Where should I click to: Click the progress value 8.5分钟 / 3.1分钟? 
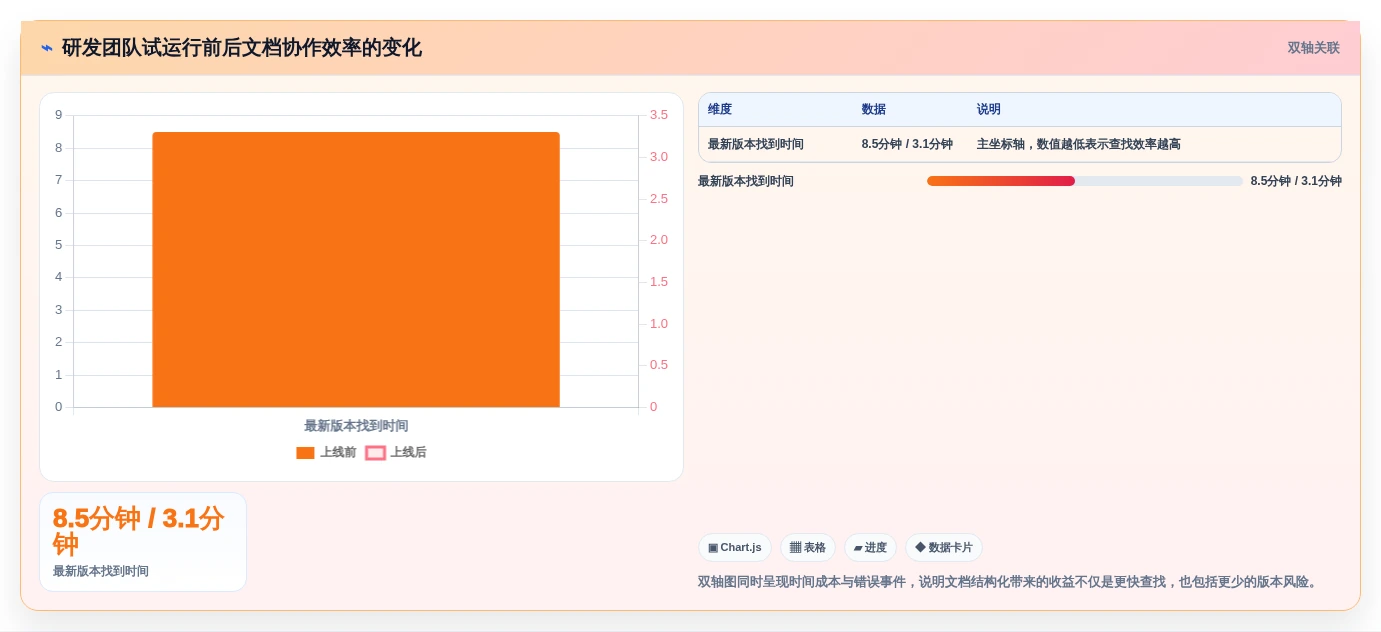(1296, 181)
